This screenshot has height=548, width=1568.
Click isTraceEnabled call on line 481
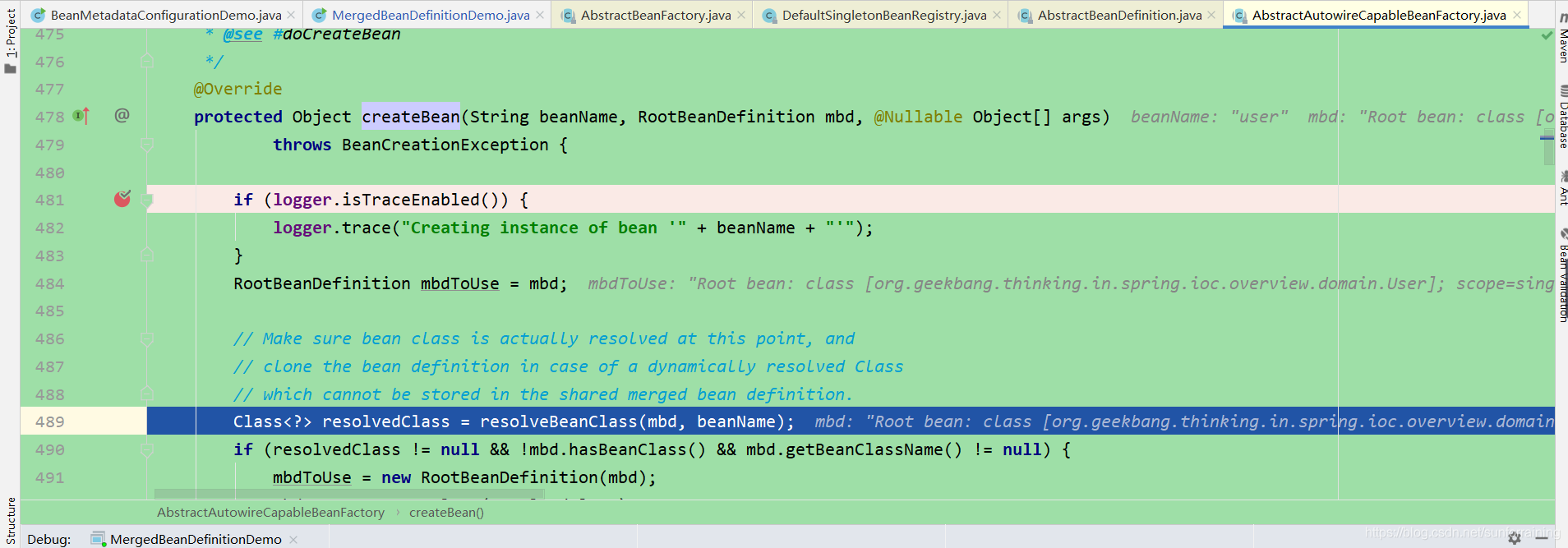410,200
